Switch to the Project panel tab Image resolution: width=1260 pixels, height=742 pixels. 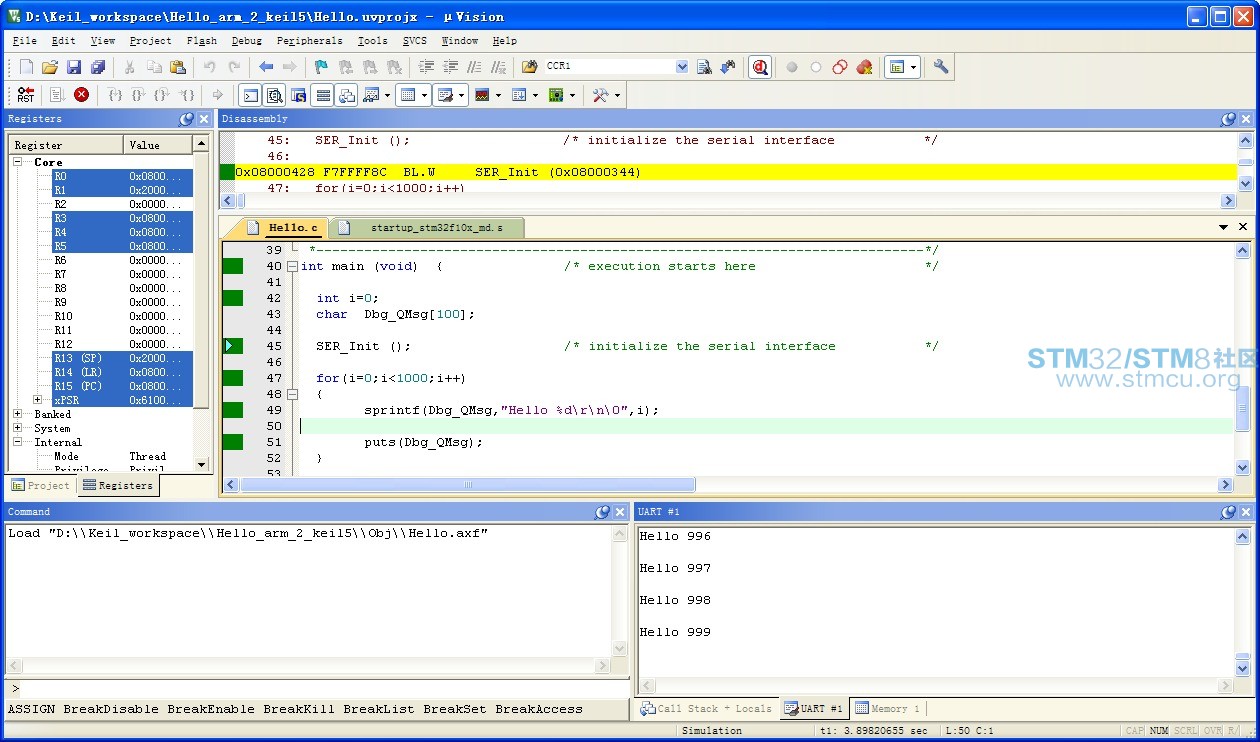(41, 486)
